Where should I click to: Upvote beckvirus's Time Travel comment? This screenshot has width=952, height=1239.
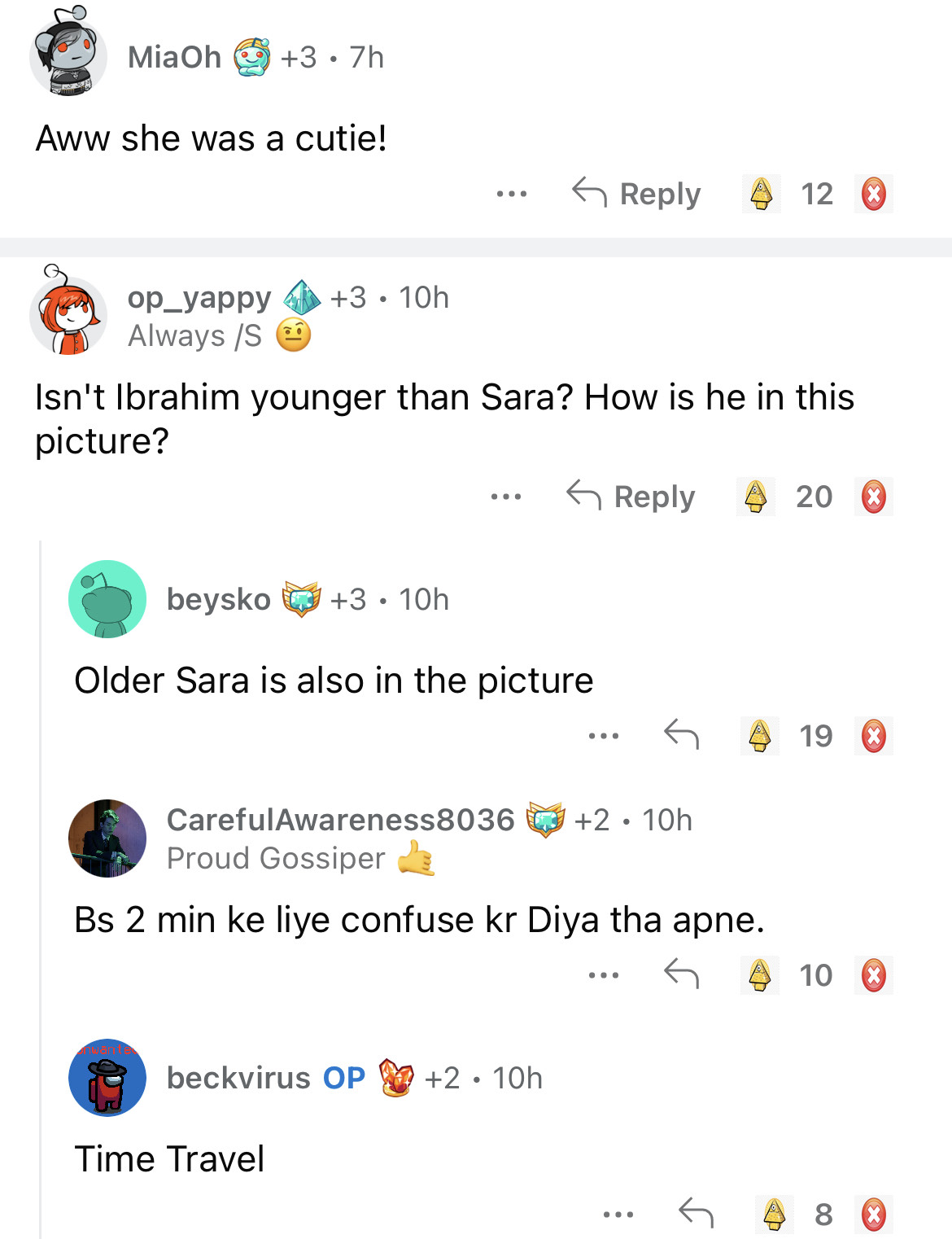(x=774, y=1215)
